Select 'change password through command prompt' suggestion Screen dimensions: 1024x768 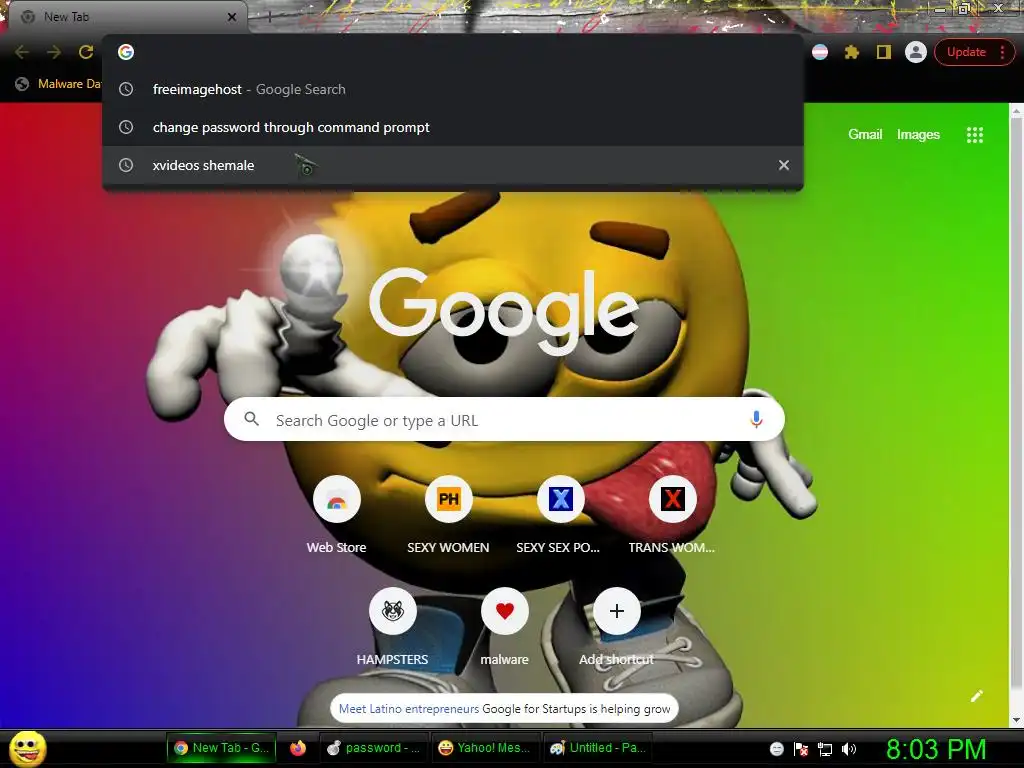click(x=453, y=127)
